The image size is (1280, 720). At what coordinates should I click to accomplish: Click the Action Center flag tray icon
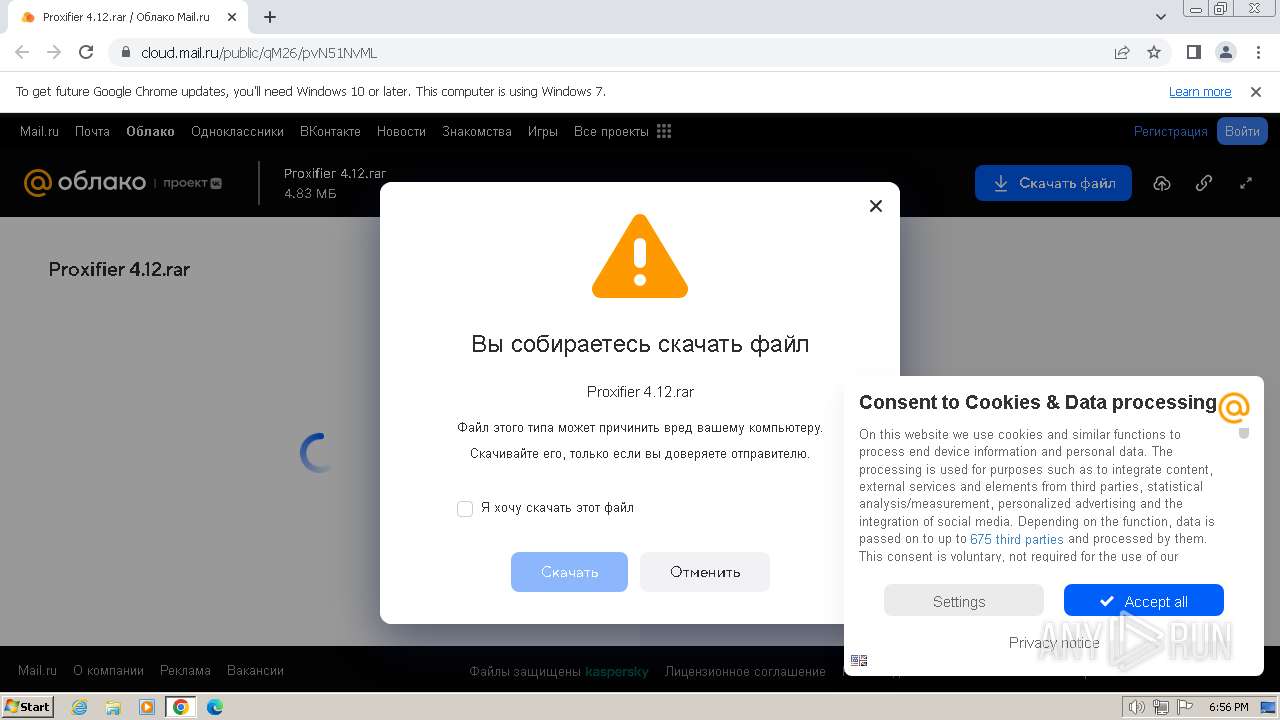(x=1183, y=707)
